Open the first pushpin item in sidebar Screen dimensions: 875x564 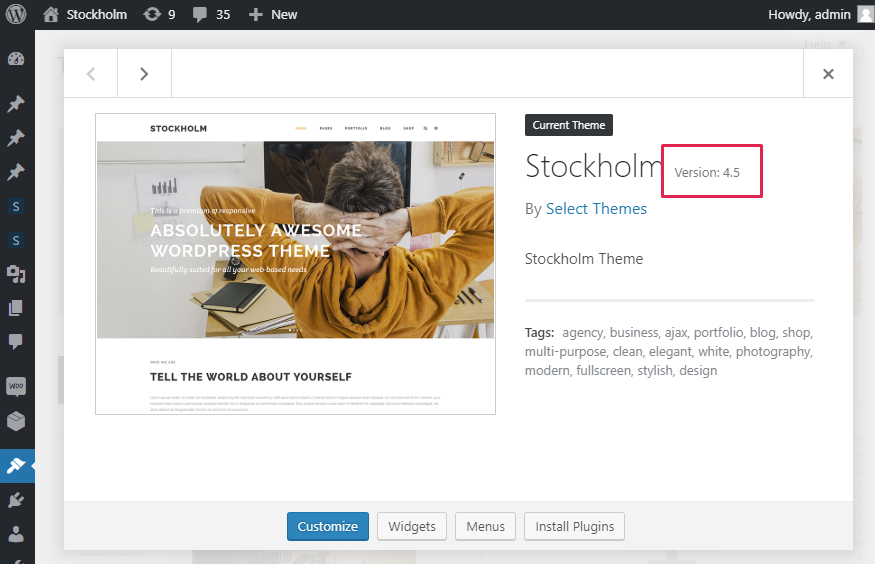tap(16, 104)
